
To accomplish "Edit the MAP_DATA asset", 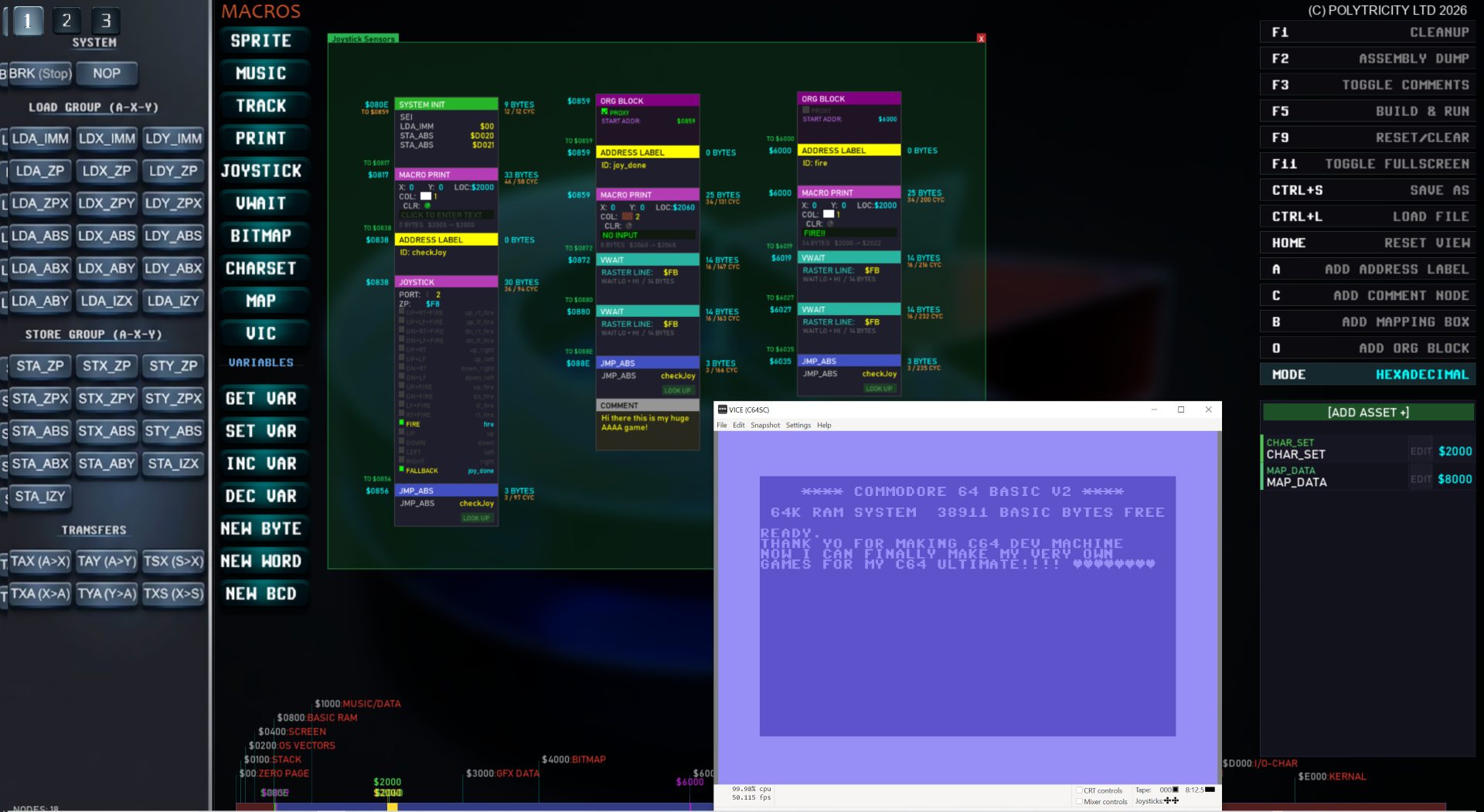I will point(1421,479).
